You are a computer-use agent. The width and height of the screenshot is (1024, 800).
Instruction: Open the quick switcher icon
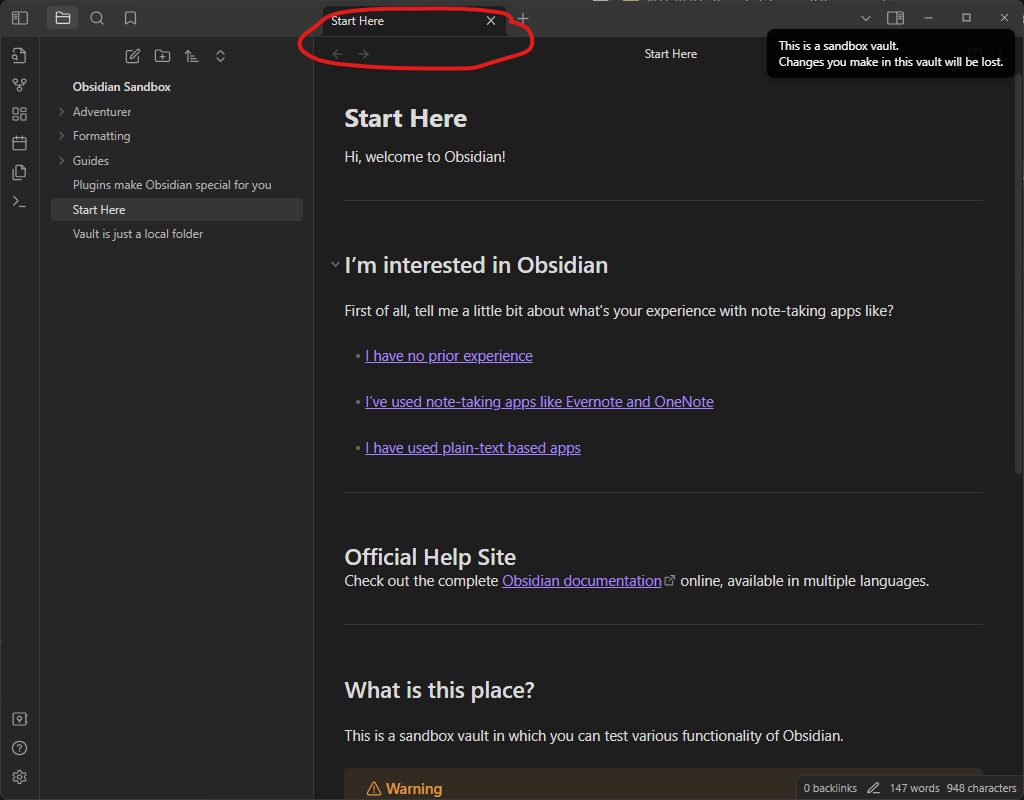point(19,55)
